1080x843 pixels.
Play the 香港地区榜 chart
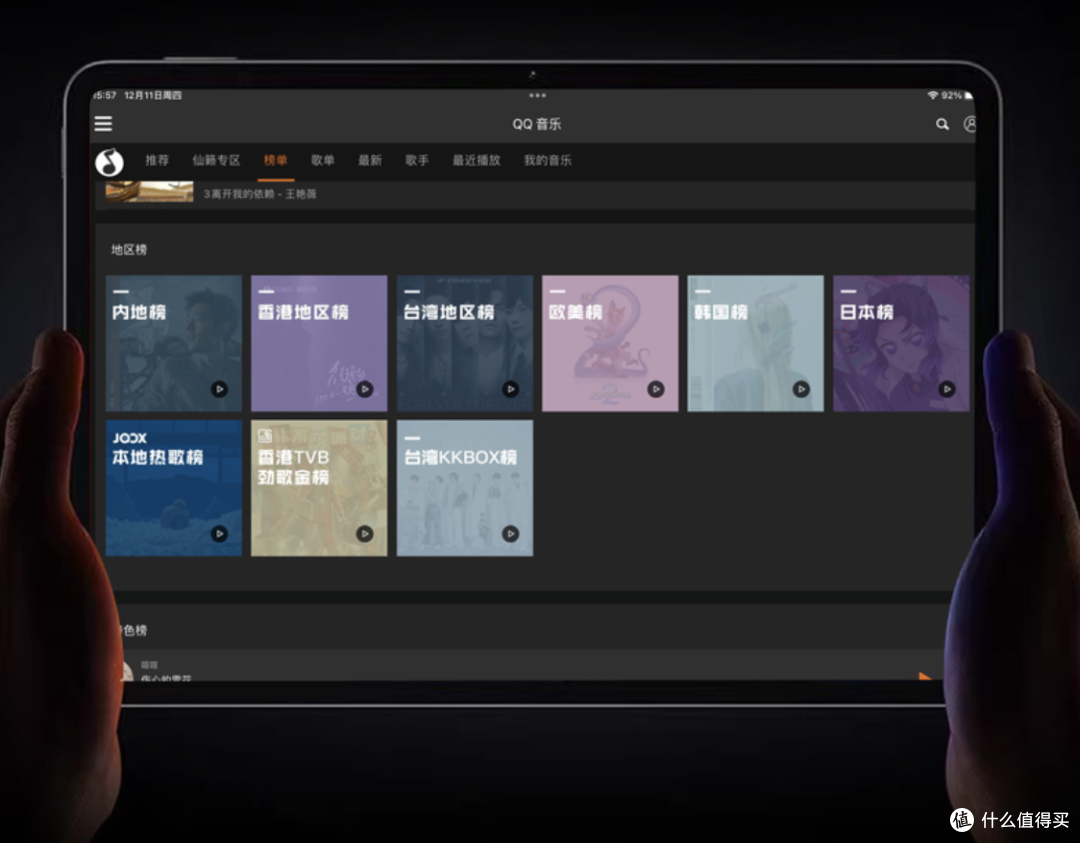(365, 389)
